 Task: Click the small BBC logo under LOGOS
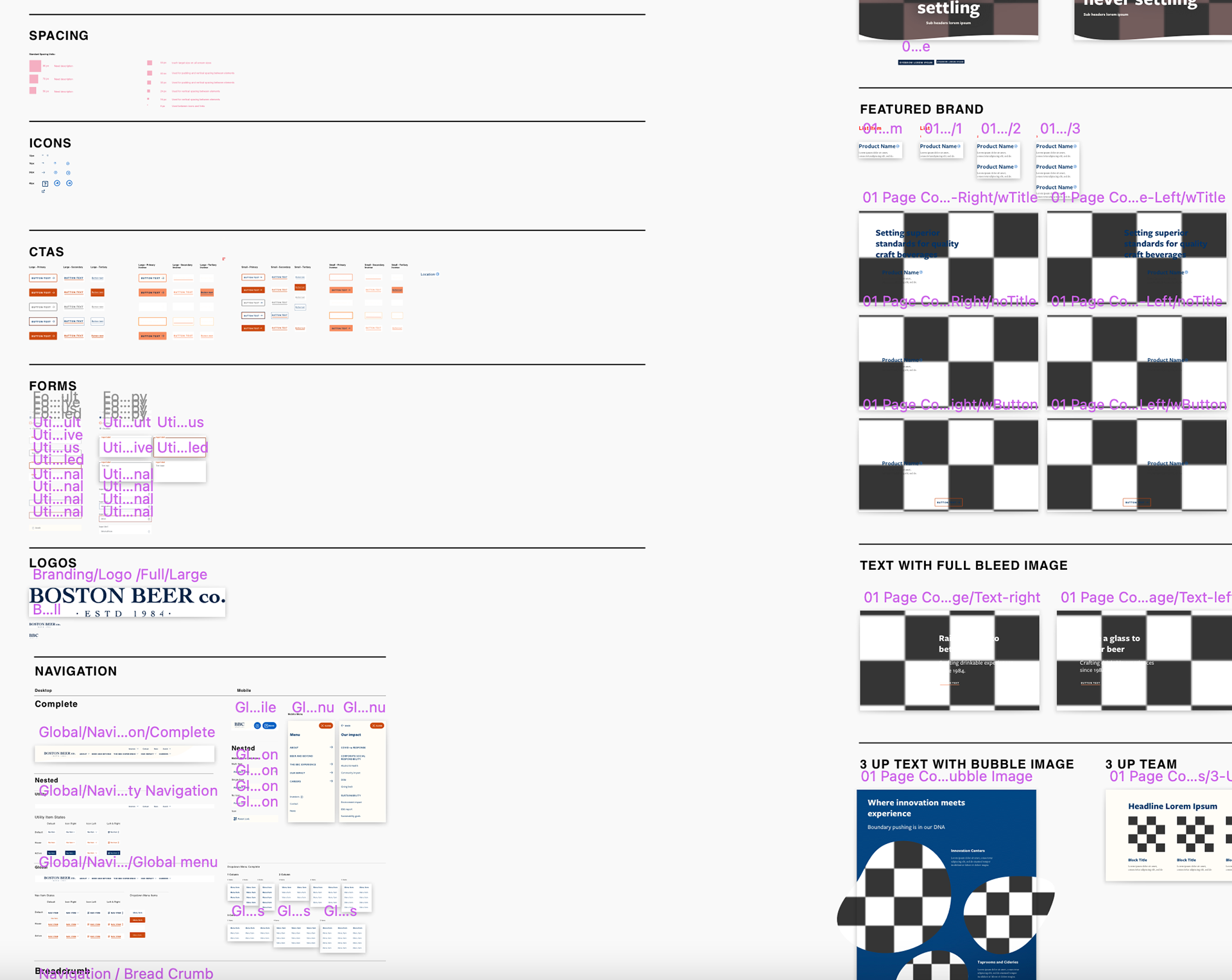[33, 635]
